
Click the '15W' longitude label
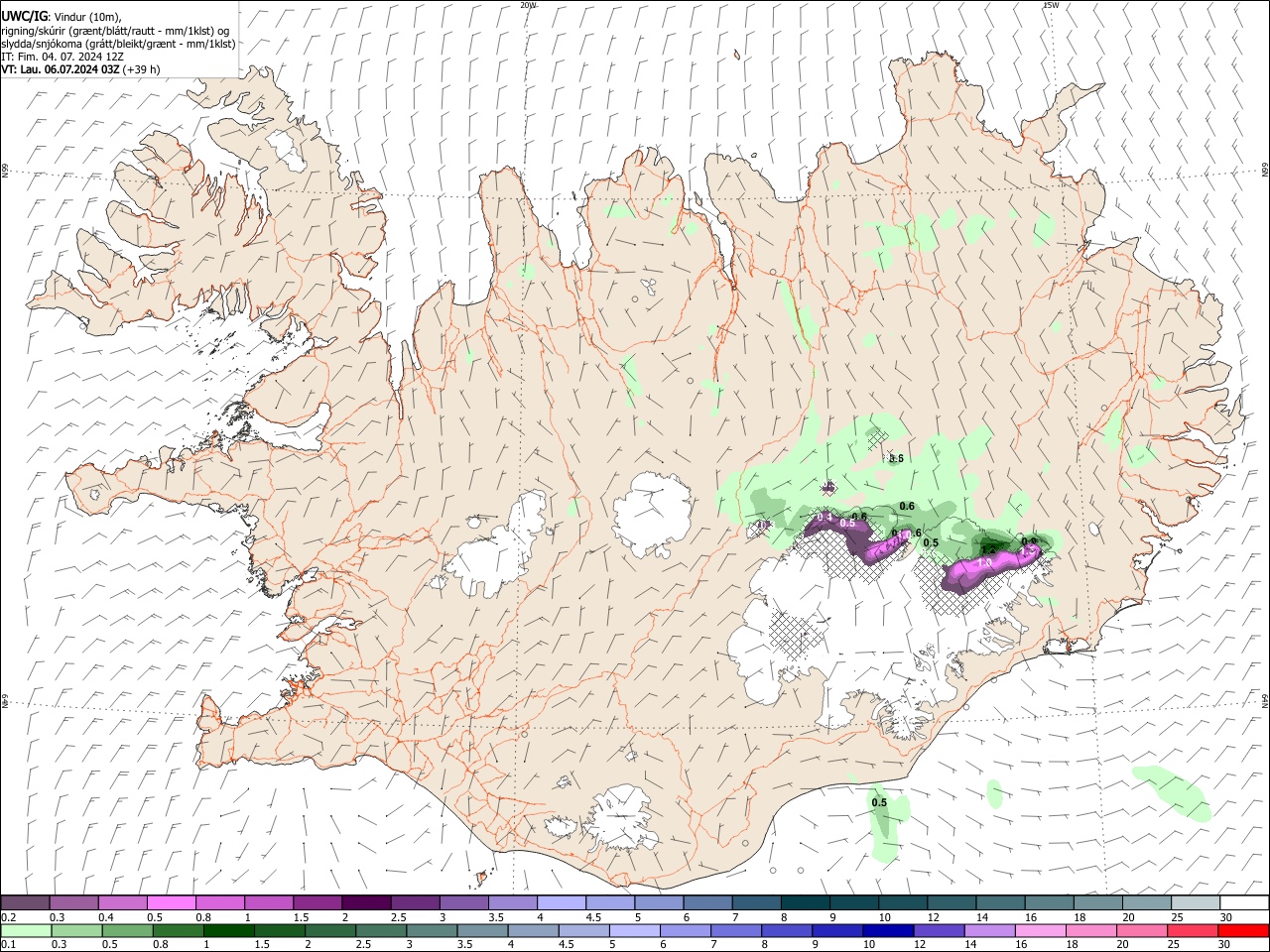1050,5
